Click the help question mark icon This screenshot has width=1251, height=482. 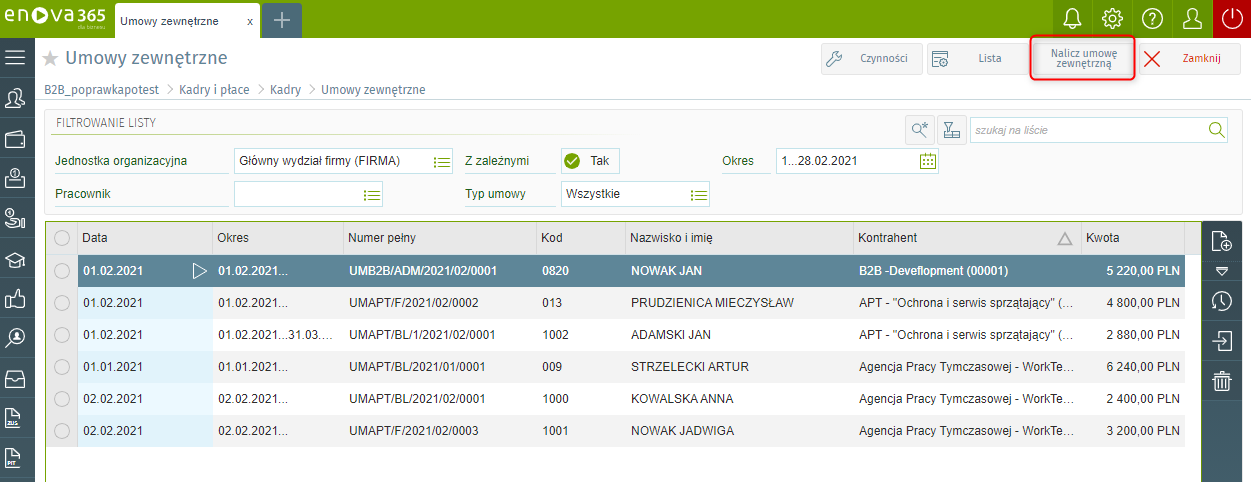click(x=1152, y=19)
